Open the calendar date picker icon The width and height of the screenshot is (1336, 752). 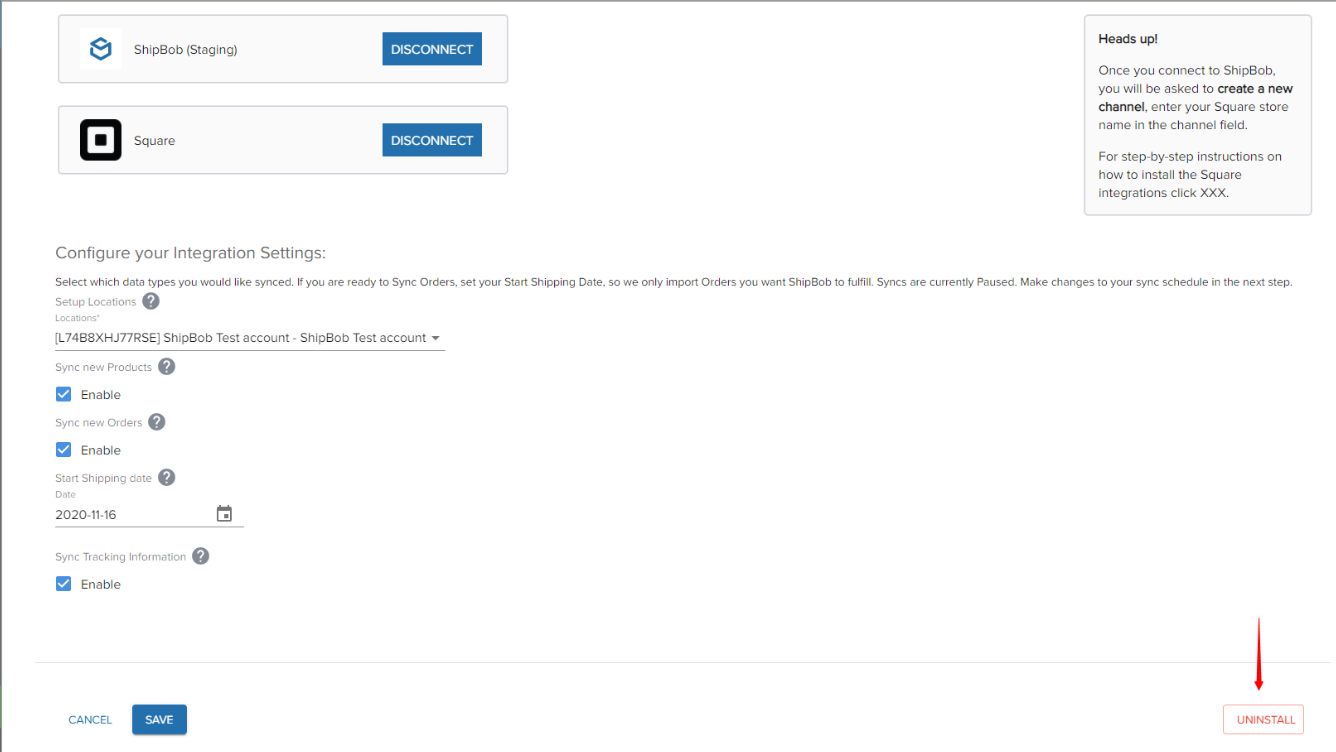pyautogui.click(x=224, y=514)
